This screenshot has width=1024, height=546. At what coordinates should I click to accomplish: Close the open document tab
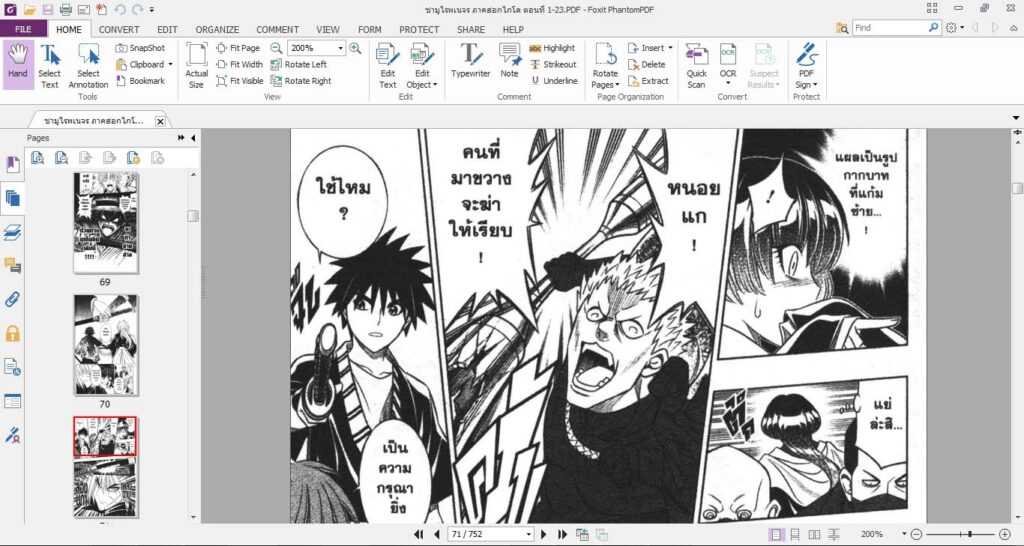[160, 121]
